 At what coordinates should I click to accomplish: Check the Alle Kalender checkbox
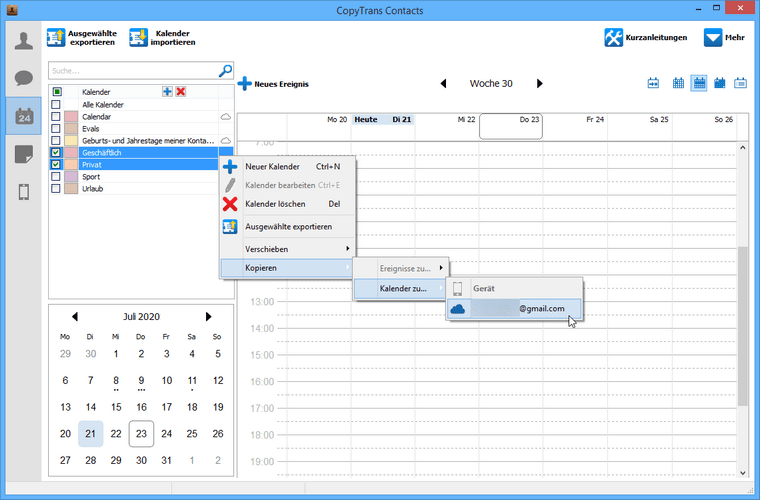tap(56, 105)
